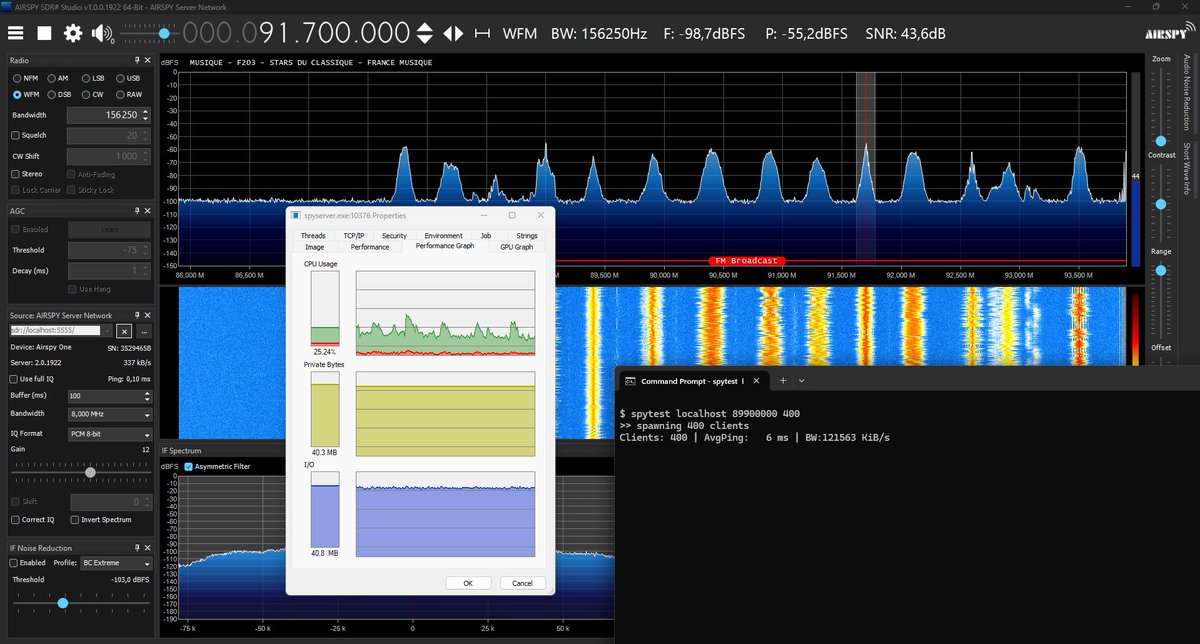Click the IF Noise Reduction Threshold slider
This screenshot has width=1200, height=644.
pos(81,603)
